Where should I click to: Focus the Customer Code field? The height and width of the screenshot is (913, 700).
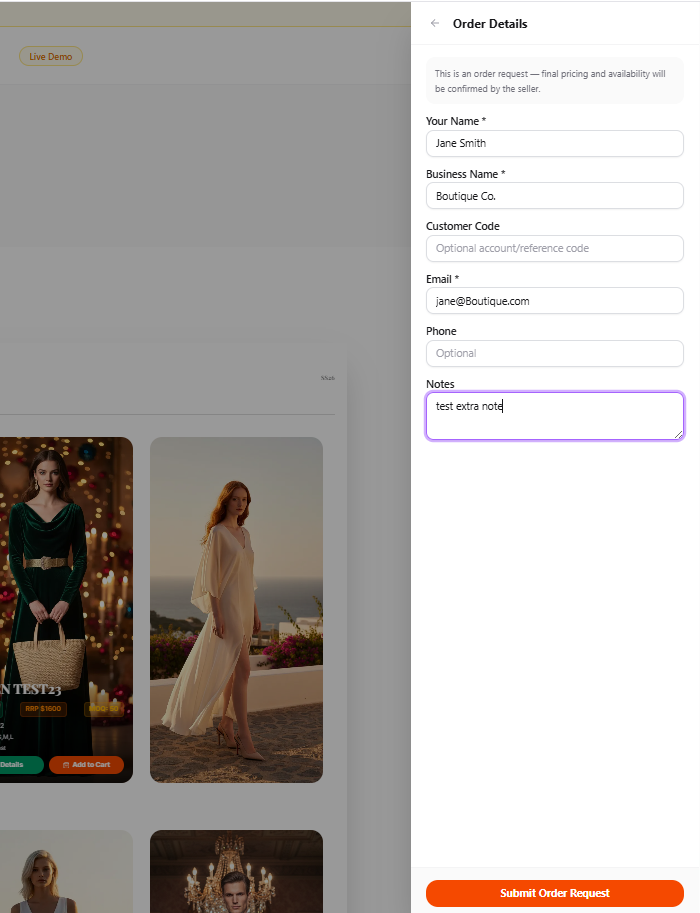click(x=554, y=248)
